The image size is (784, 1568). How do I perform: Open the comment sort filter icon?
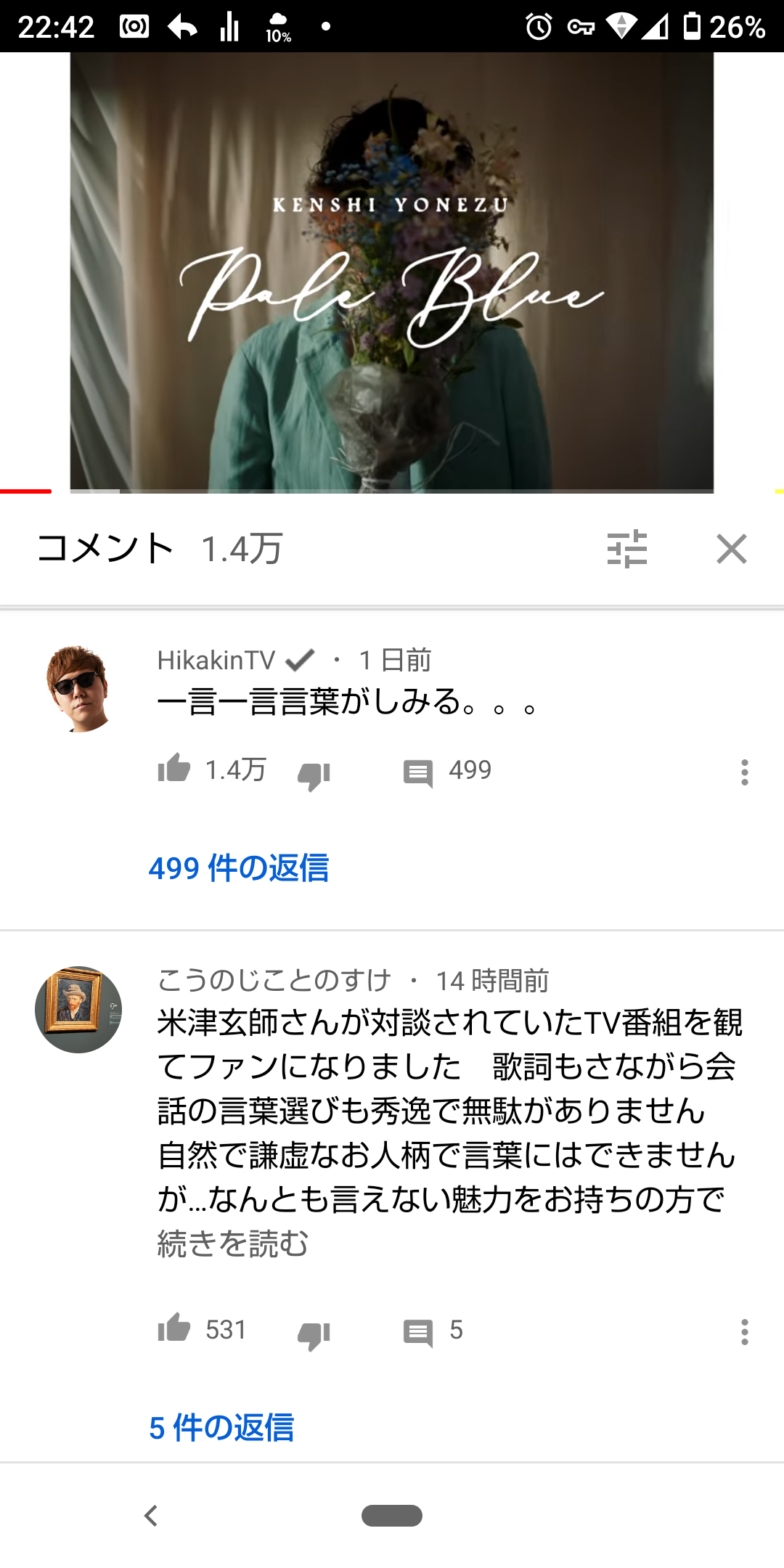[627, 549]
